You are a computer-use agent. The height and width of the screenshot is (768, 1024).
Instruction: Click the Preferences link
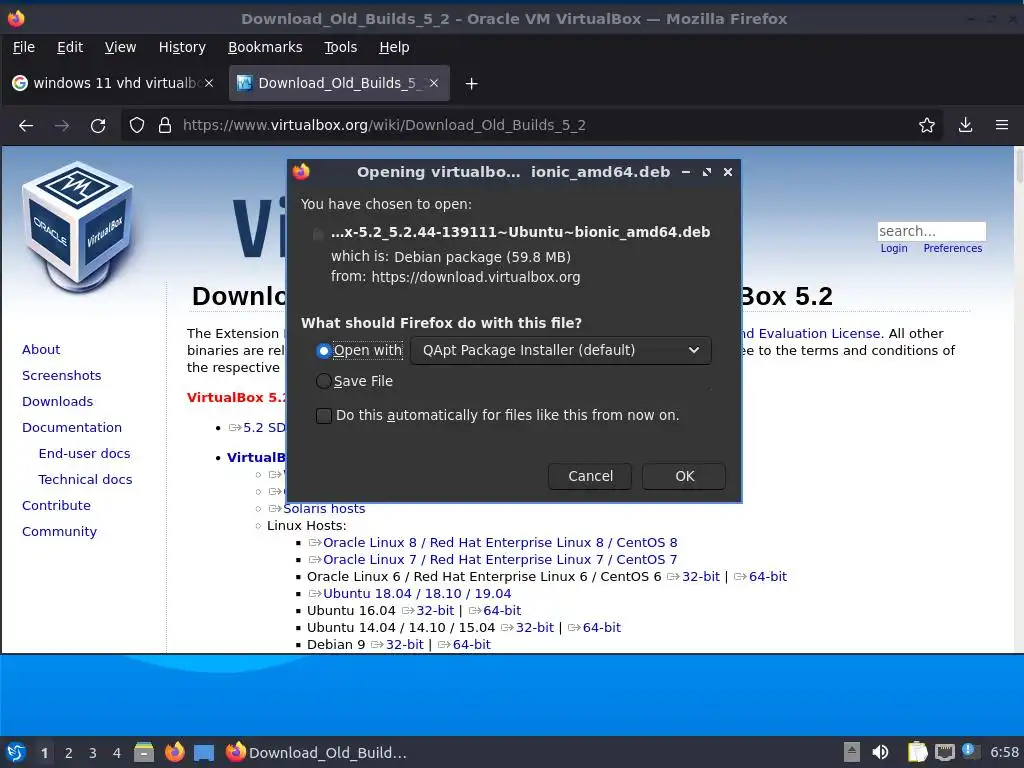click(952, 248)
